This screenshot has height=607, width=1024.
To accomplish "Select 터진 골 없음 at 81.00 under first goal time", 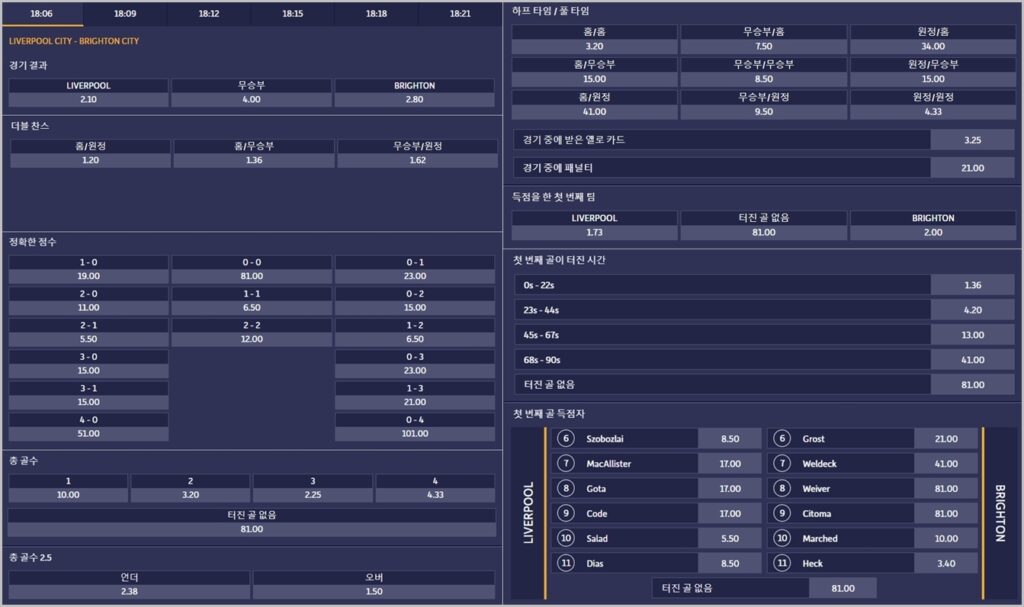I will point(764,385).
